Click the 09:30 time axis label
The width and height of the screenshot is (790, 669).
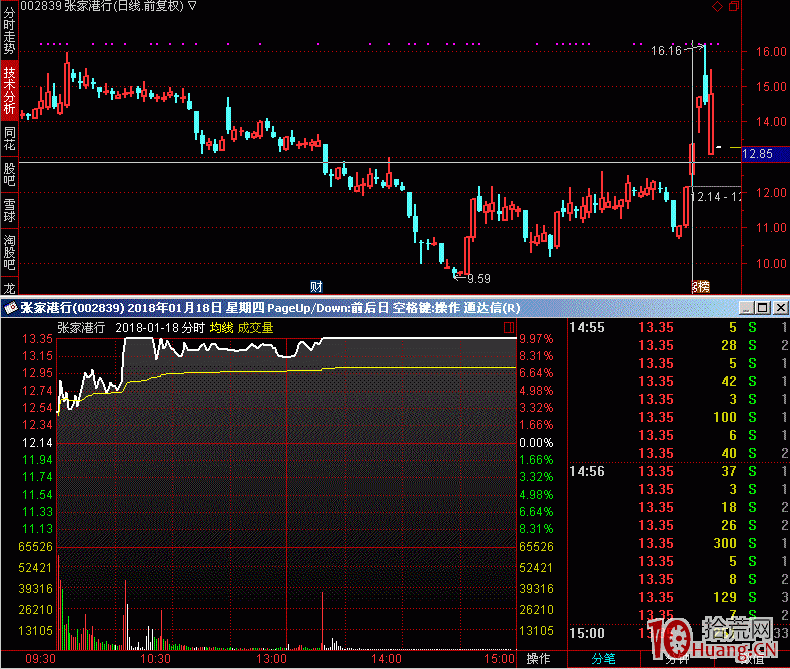pos(40,658)
